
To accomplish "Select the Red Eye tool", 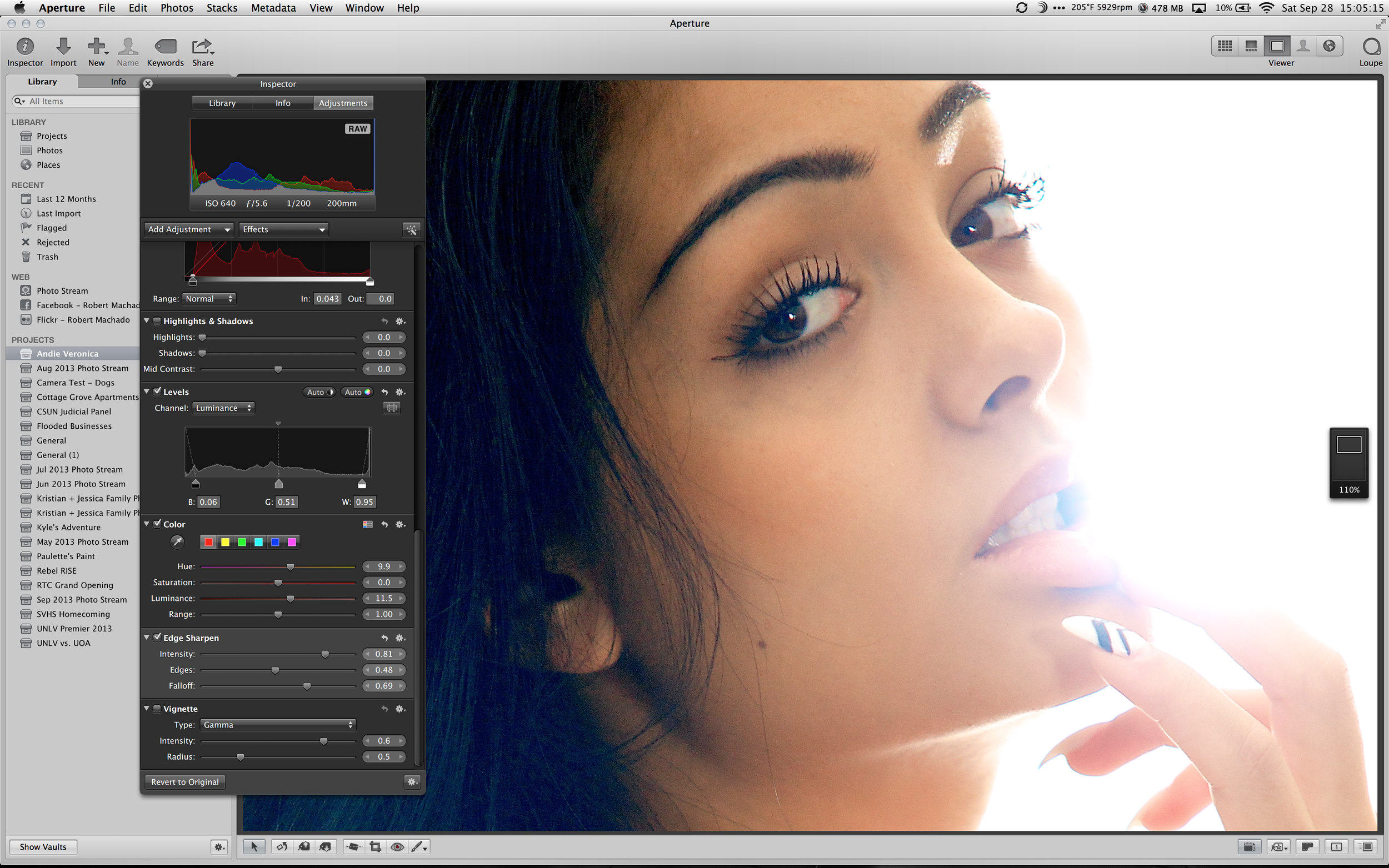I will pos(397,847).
